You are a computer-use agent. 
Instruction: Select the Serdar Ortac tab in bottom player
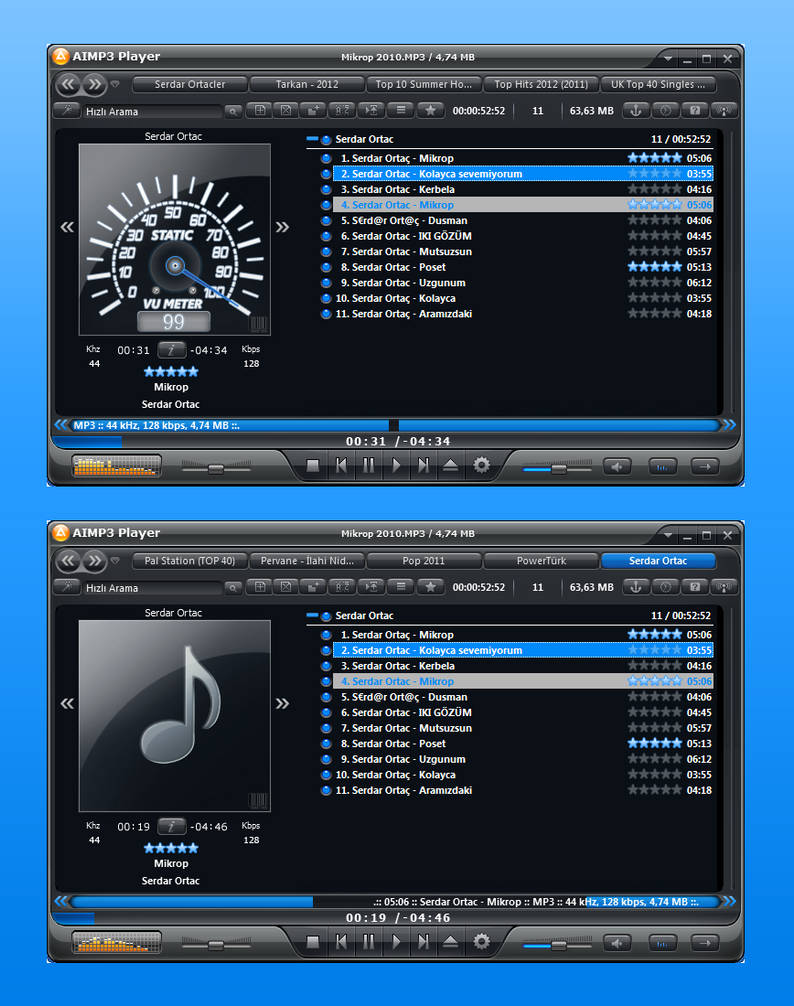657,561
